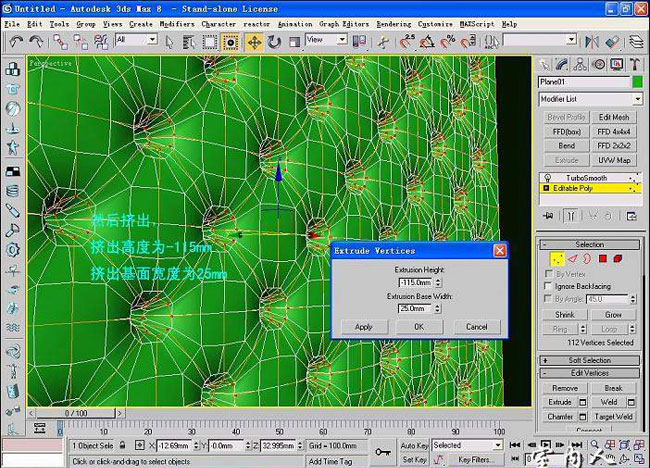Viewport: 650px width, 468px height.
Task: Click the Extrusion Base Width field
Action: coord(414,308)
